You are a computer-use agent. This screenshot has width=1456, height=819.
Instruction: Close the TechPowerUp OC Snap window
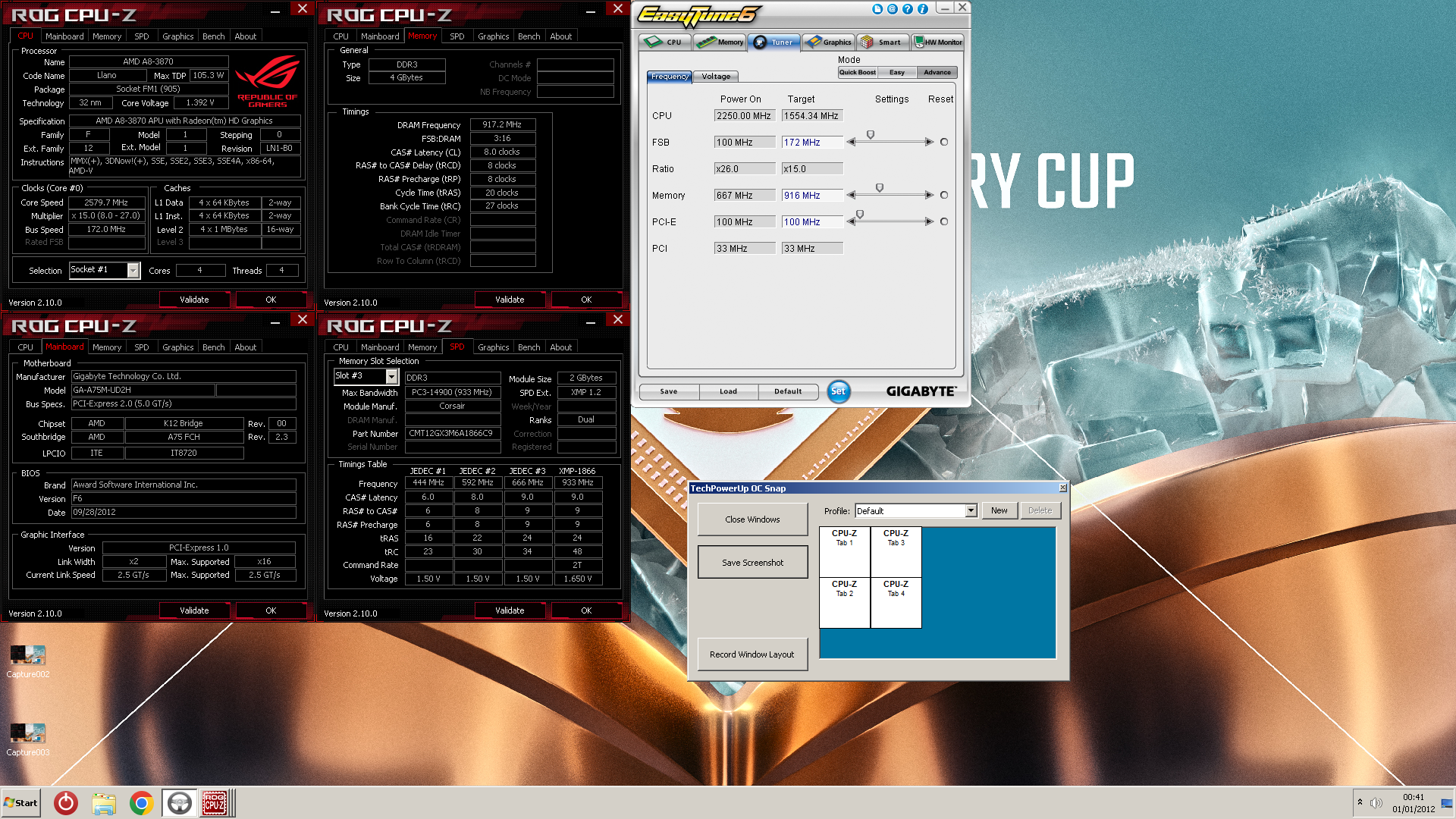pos(1062,488)
